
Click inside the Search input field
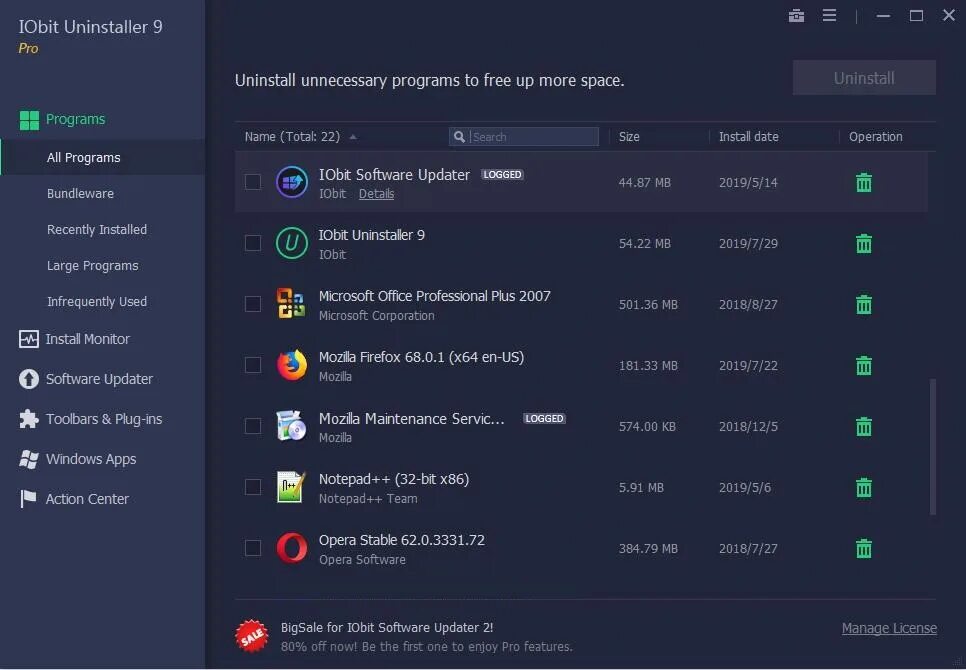(x=524, y=137)
